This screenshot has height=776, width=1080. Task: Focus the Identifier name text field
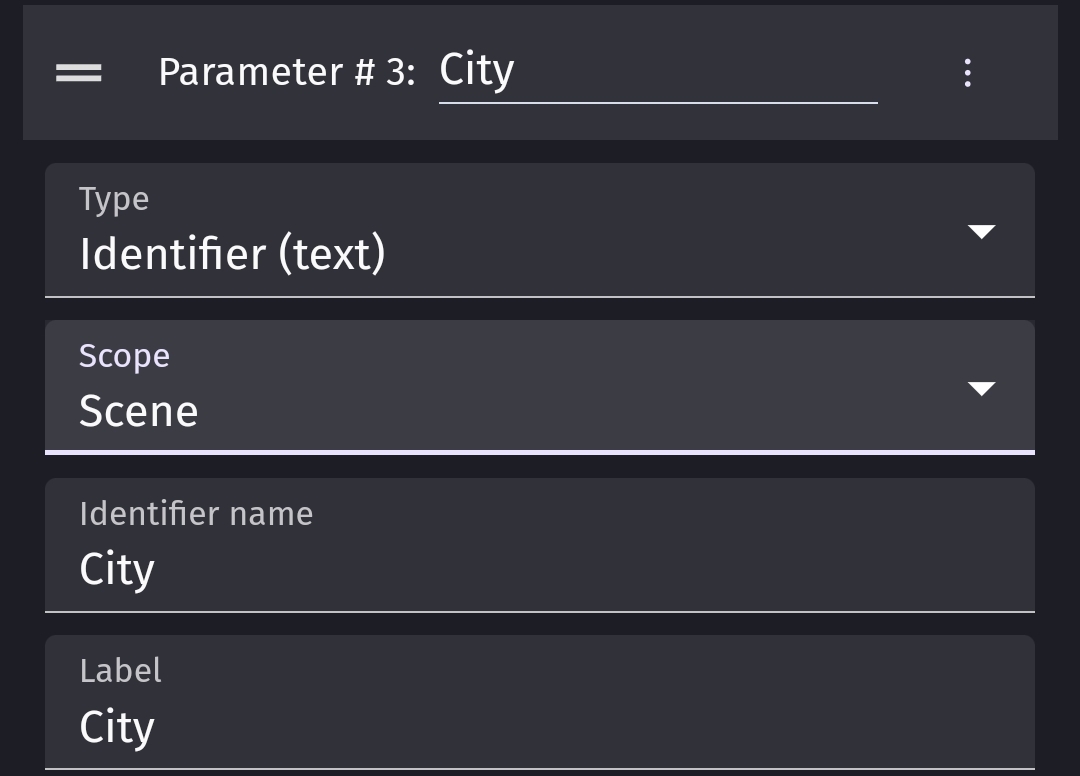click(540, 545)
